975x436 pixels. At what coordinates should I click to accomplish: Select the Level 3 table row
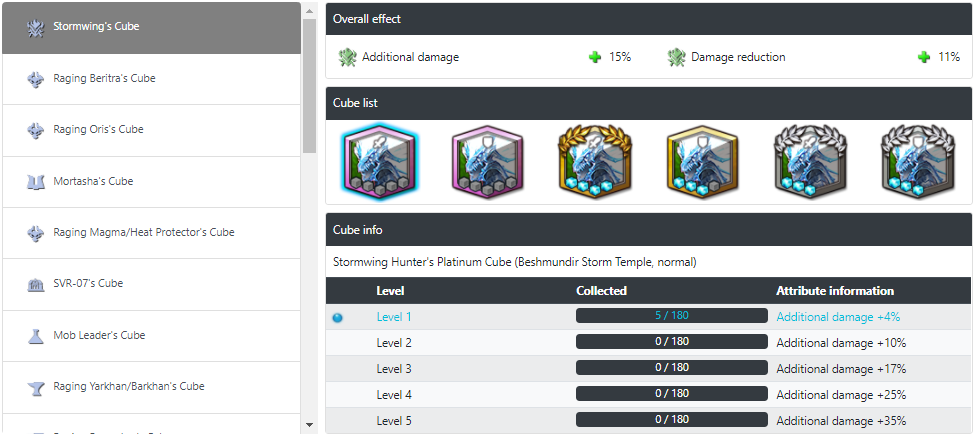click(x=649, y=369)
